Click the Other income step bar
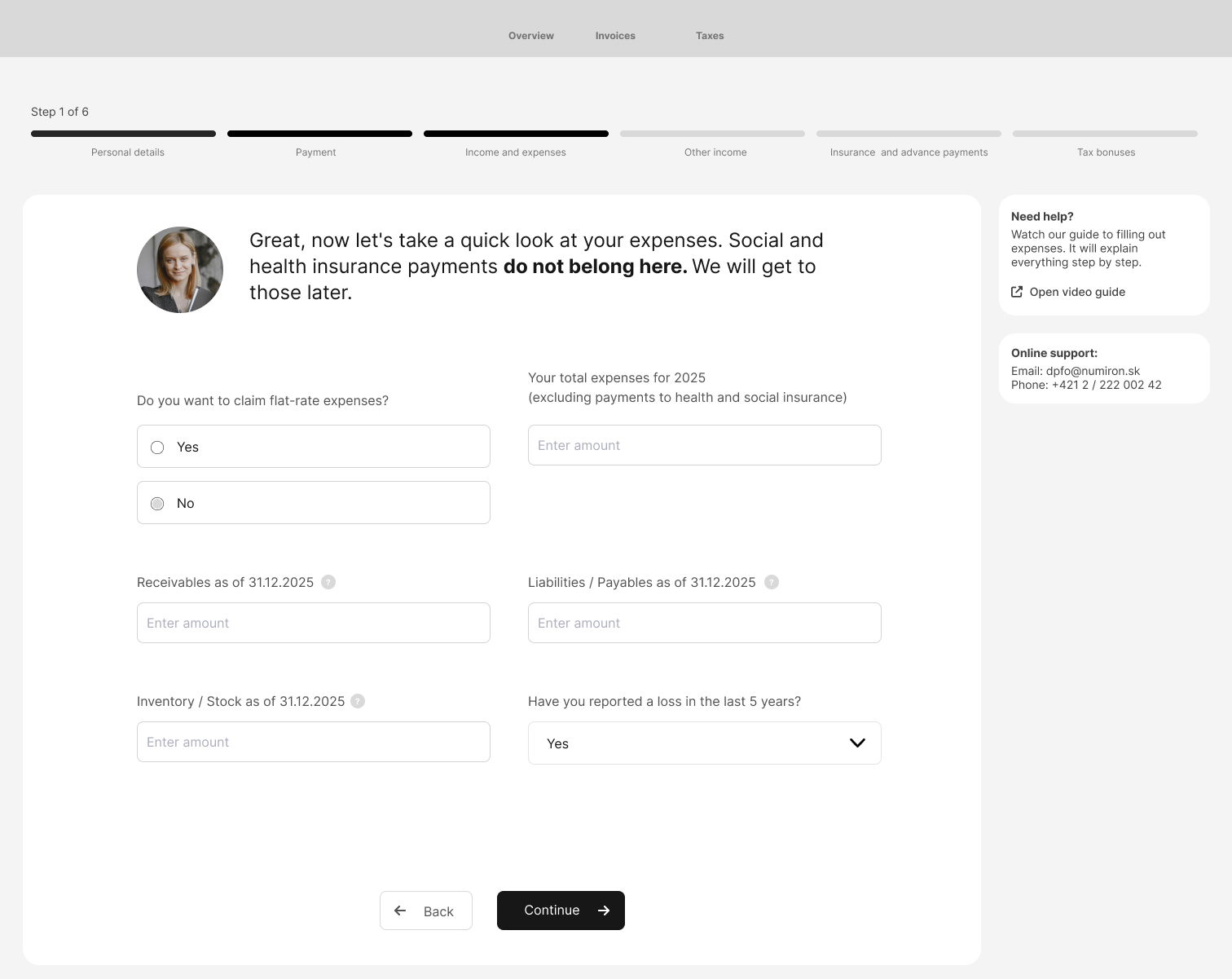 713,134
